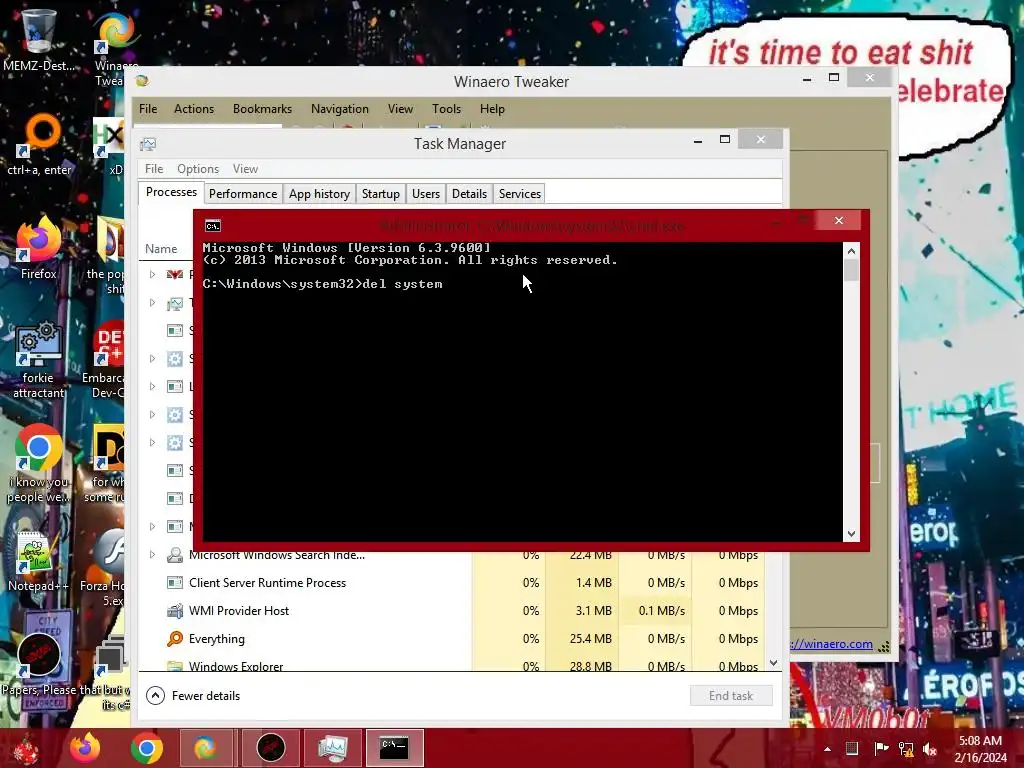Switch to Command Prompt on the taskbar
Screen dimensions: 1024x768
(x=394, y=748)
